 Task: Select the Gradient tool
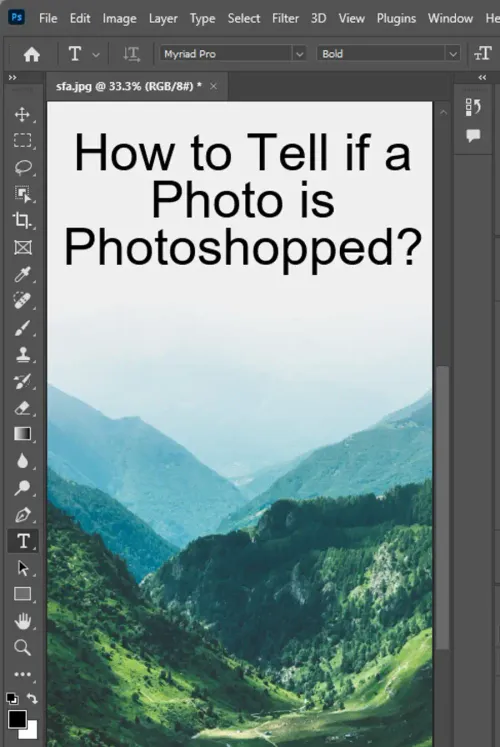point(22,434)
